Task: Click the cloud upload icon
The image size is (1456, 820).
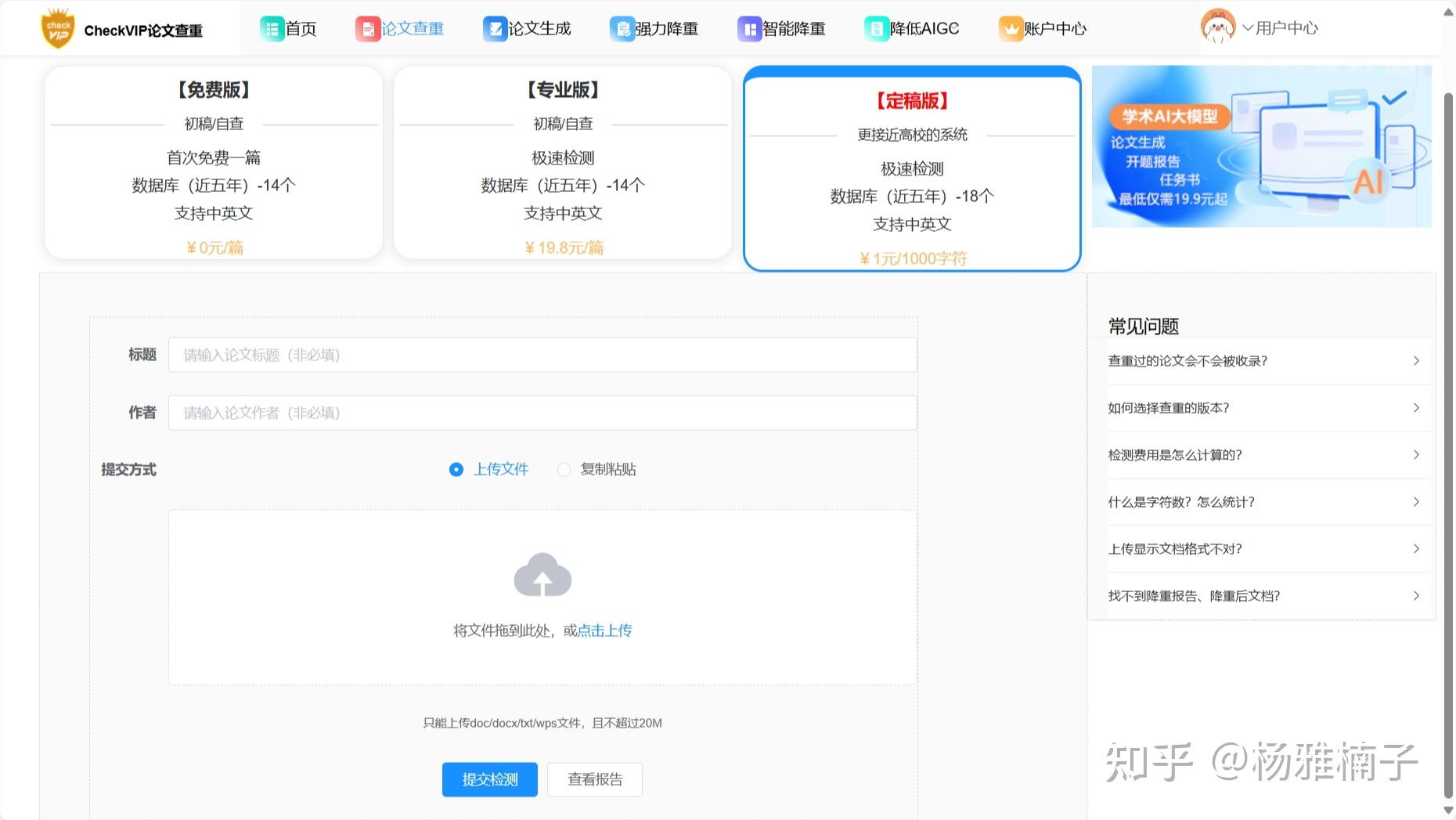Action: click(542, 574)
